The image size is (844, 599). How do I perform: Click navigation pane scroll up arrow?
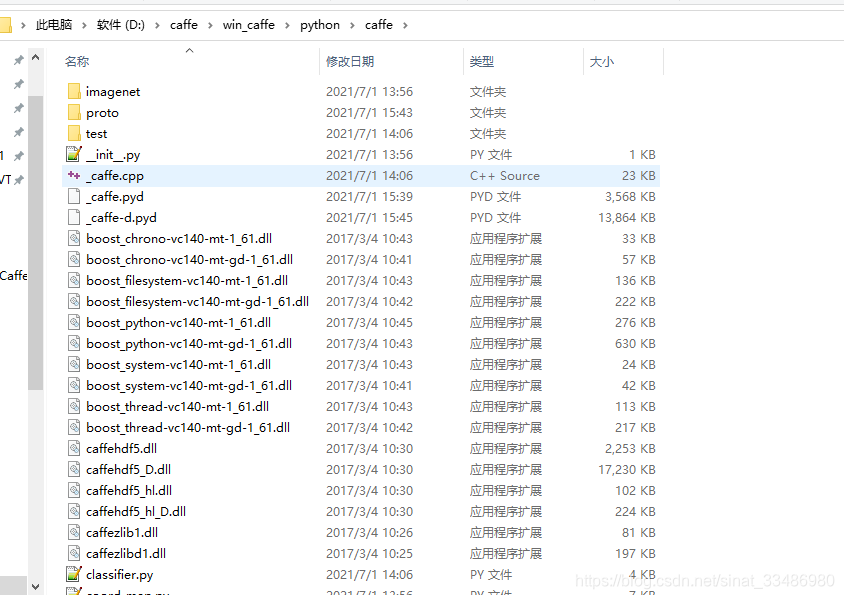pyautogui.click(x=36, y=58)
